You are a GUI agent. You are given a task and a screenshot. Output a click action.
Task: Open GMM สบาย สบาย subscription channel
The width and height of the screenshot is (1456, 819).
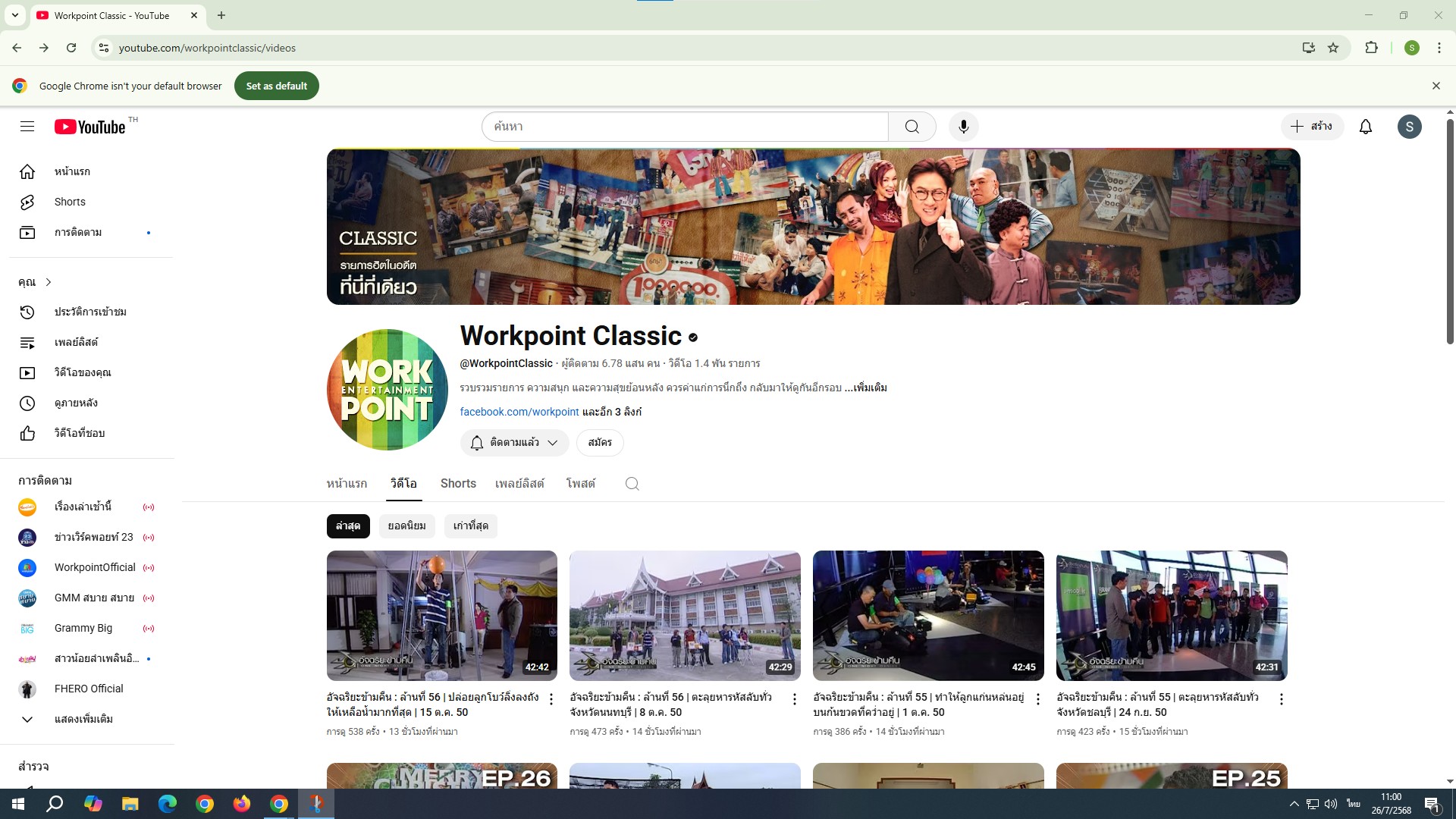point(91,598)
